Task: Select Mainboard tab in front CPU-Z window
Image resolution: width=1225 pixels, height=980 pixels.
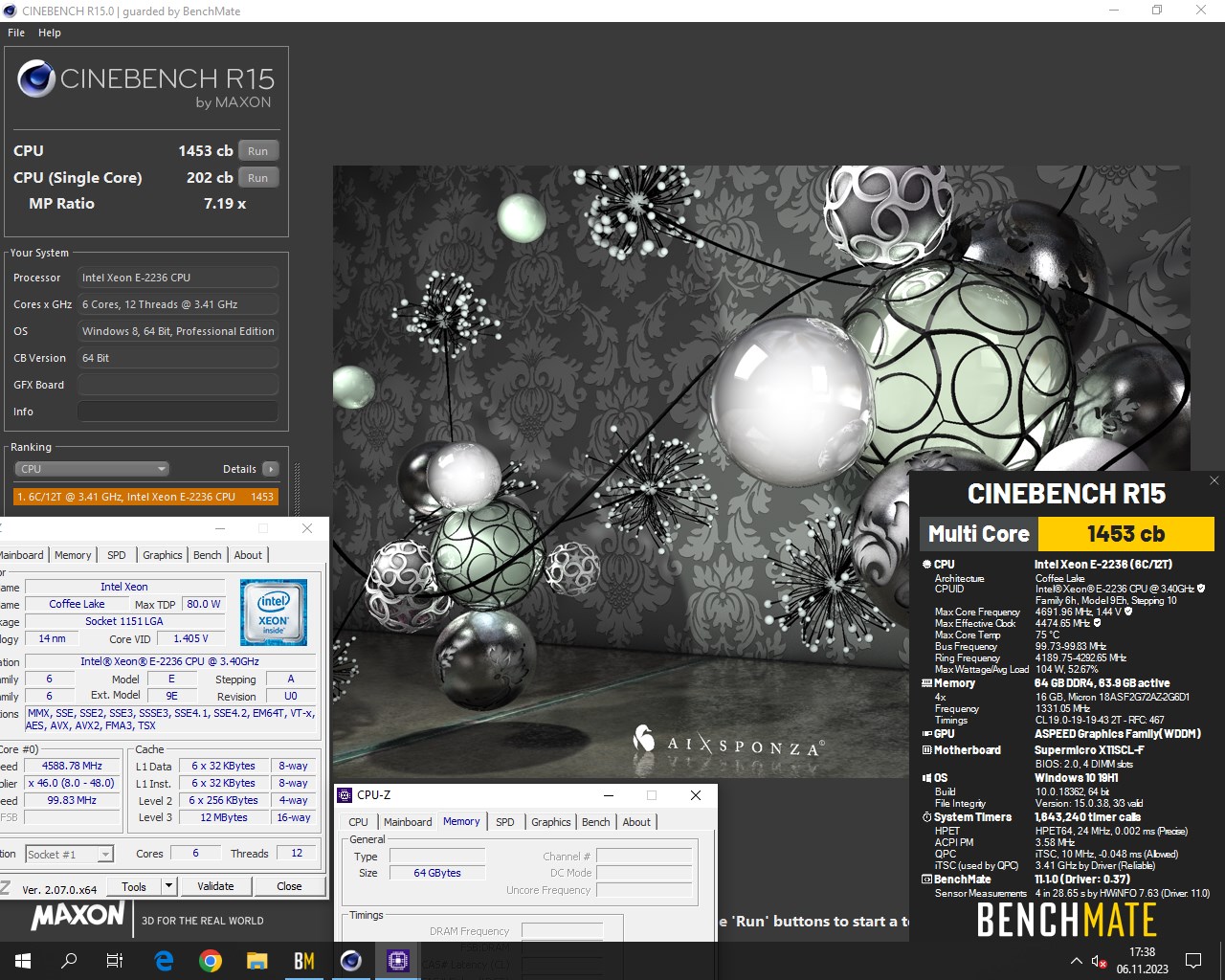Action: click(x=408, y=822)
